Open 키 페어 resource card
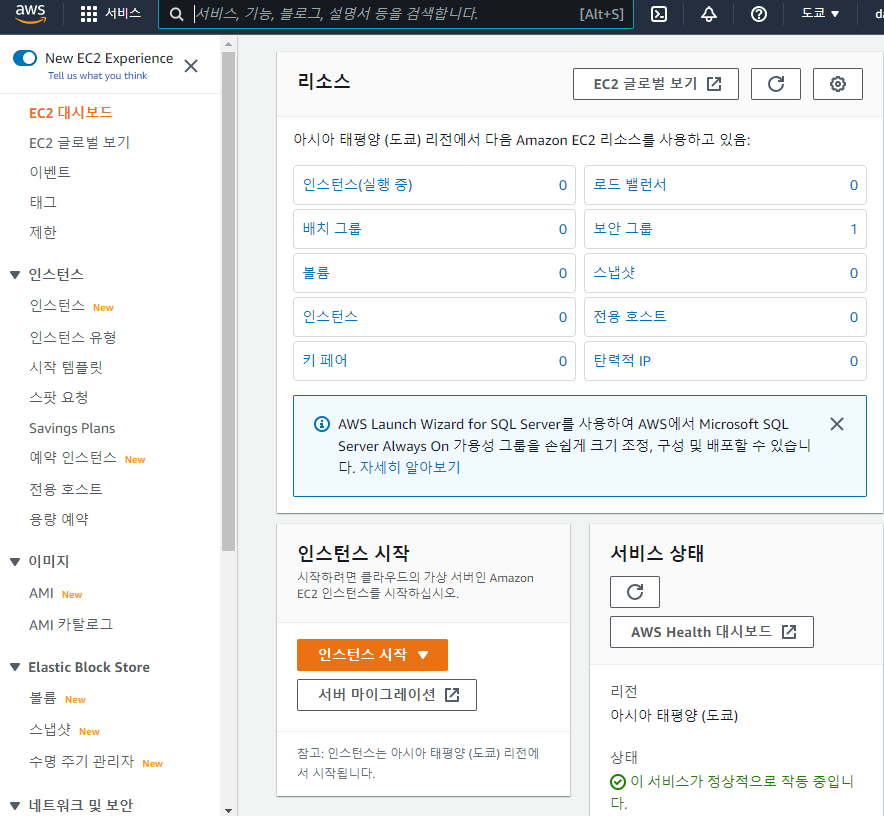Screen dimensions: 884x816 [434, 361]
